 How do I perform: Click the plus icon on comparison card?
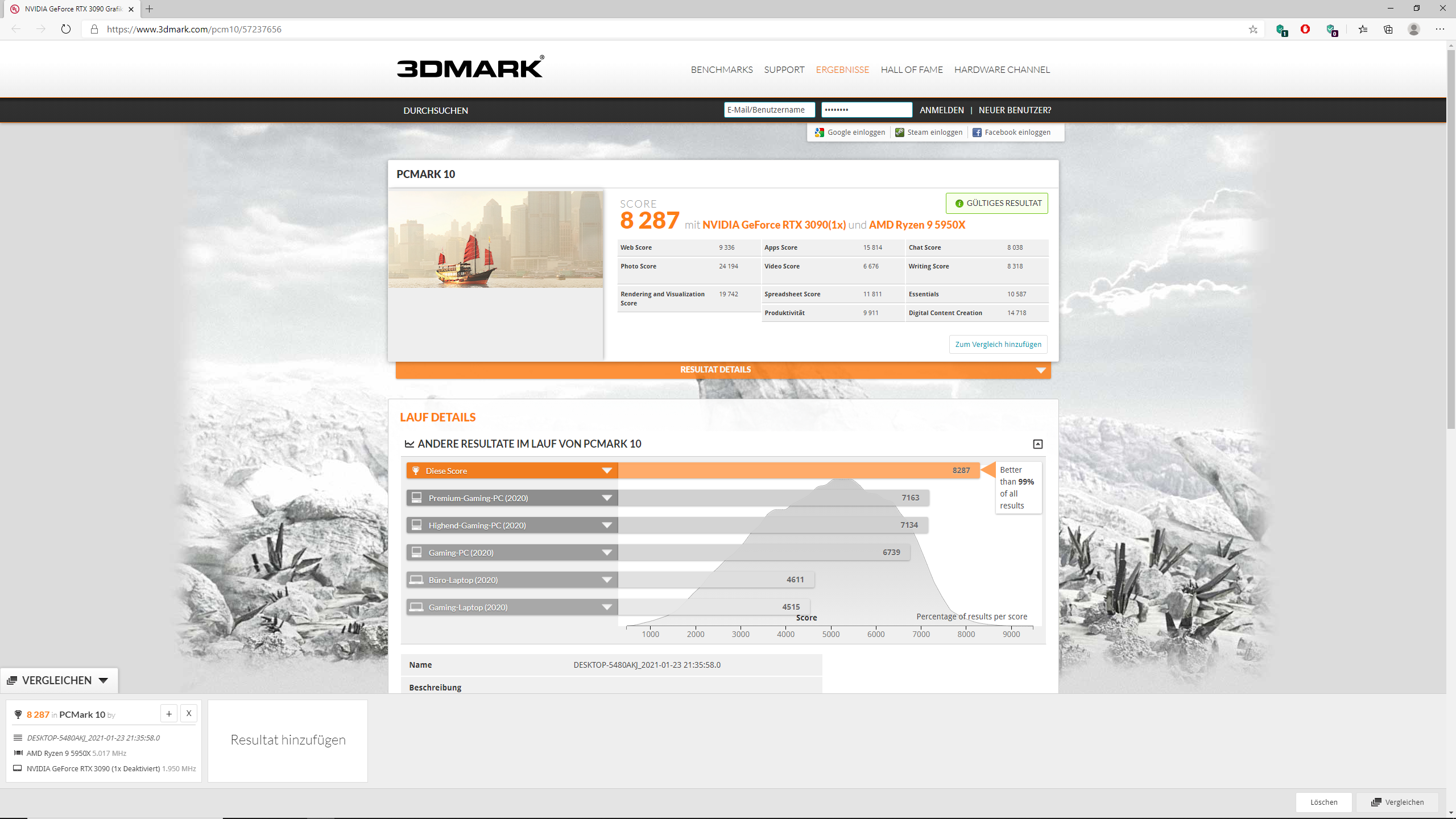click(169, 713)
